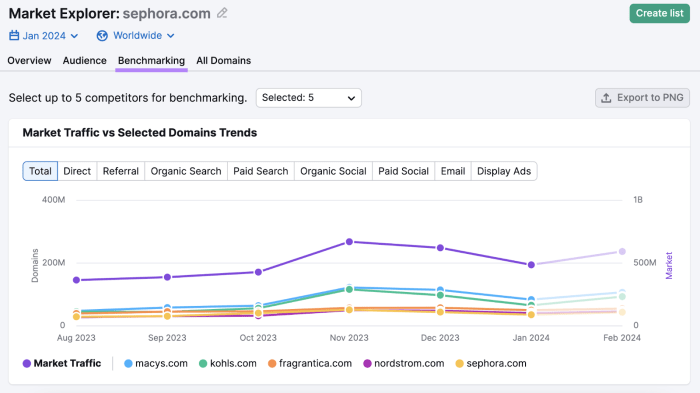Screen dimensions: 700x393
Task: Switch to the Audience tab
Action: [x=84, y=60]
